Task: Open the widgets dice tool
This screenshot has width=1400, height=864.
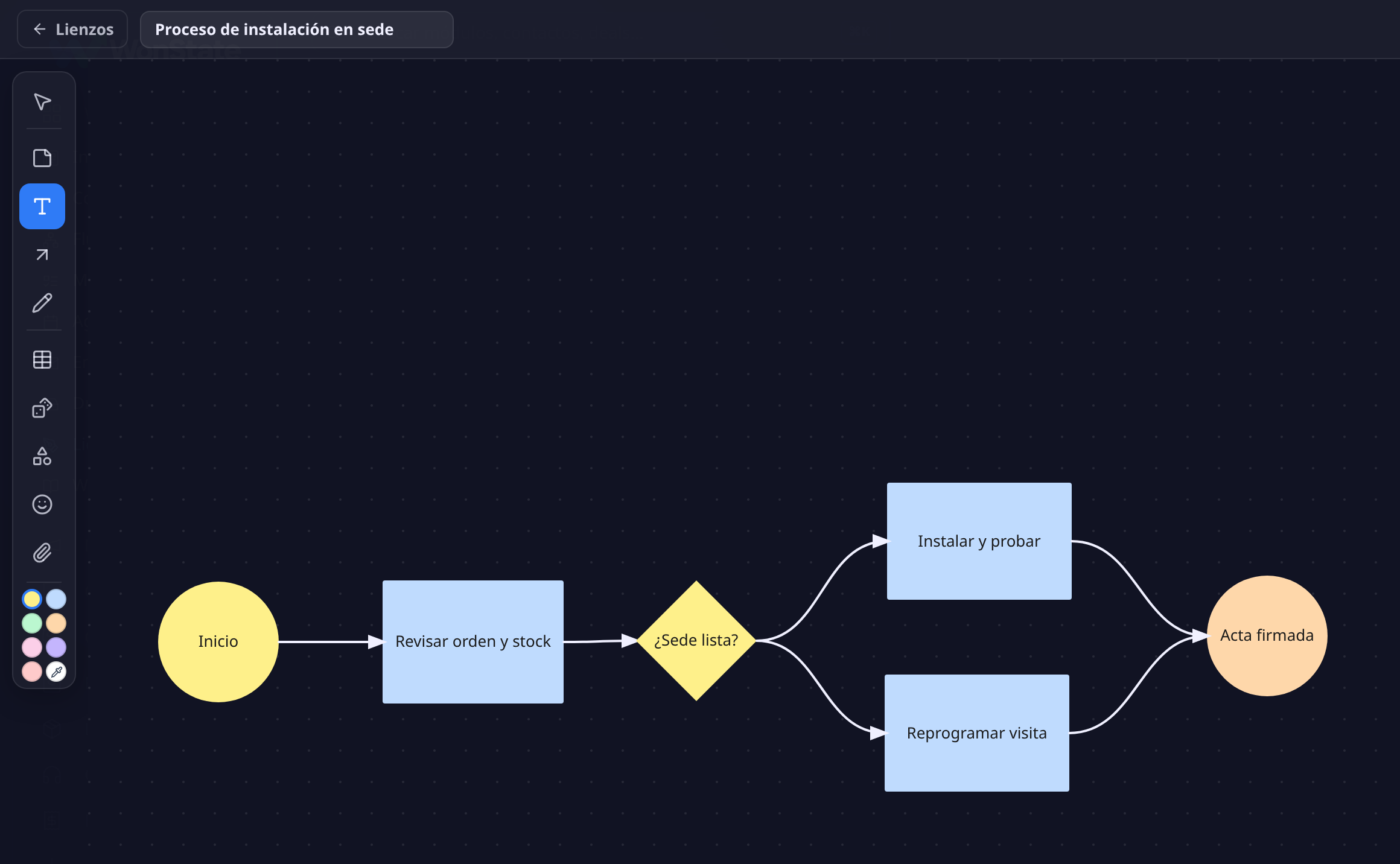Action: coord(42,408)
